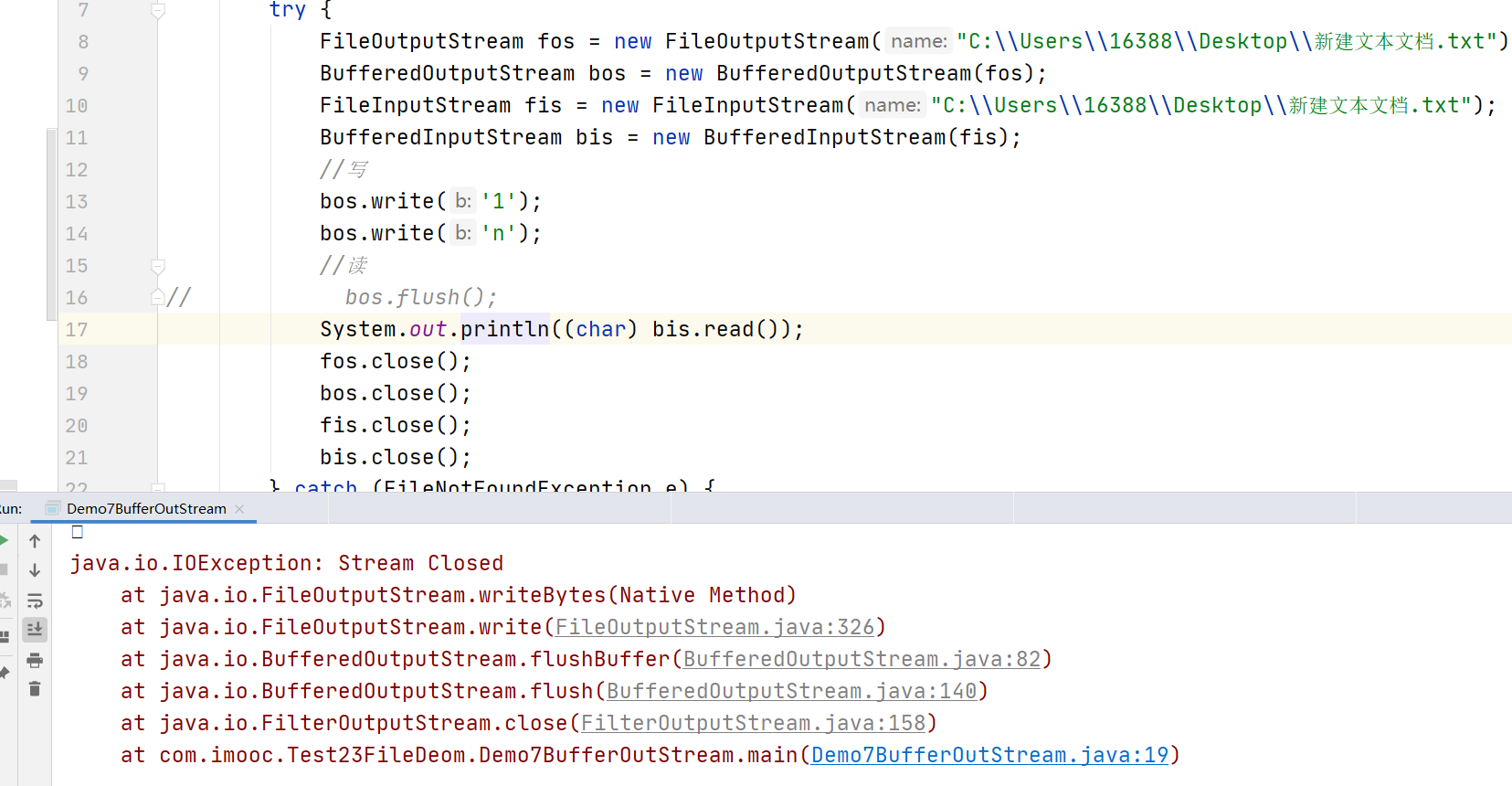Clear console output with trash icon
Viewport: 1512px width, 786px height.
click(x=35, y=688)
